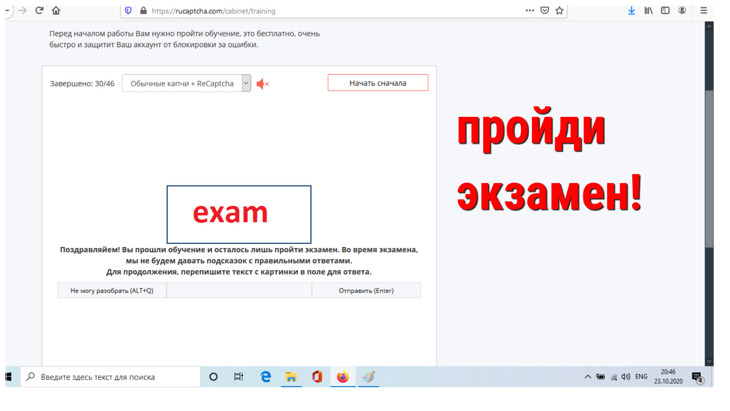Open Cortana circle icon on taskbar
730x411 pixels.
[x=213, y=377]
